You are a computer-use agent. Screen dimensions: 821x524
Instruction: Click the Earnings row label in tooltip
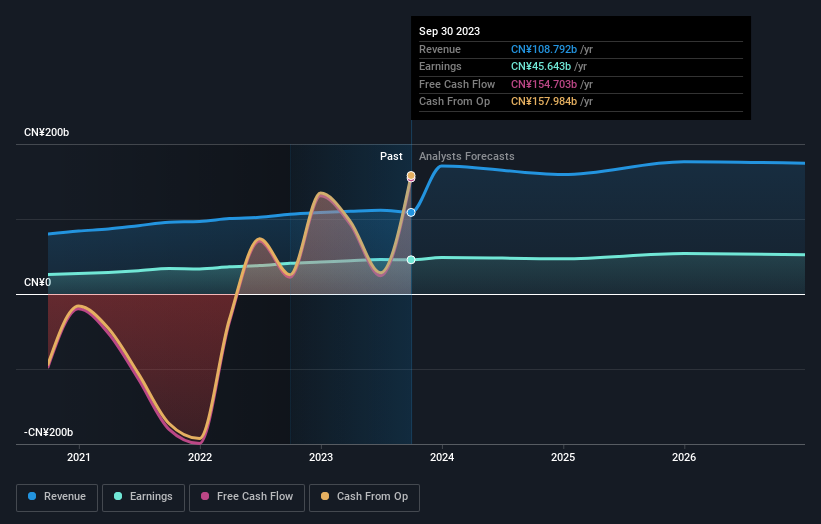440,66
